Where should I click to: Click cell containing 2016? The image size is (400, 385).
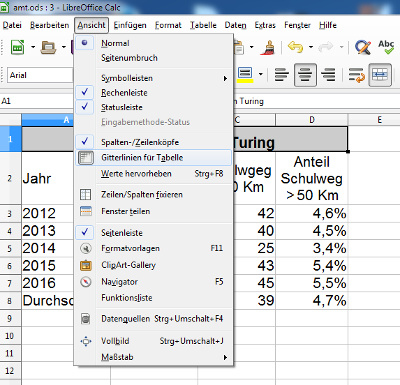[48, 283]
